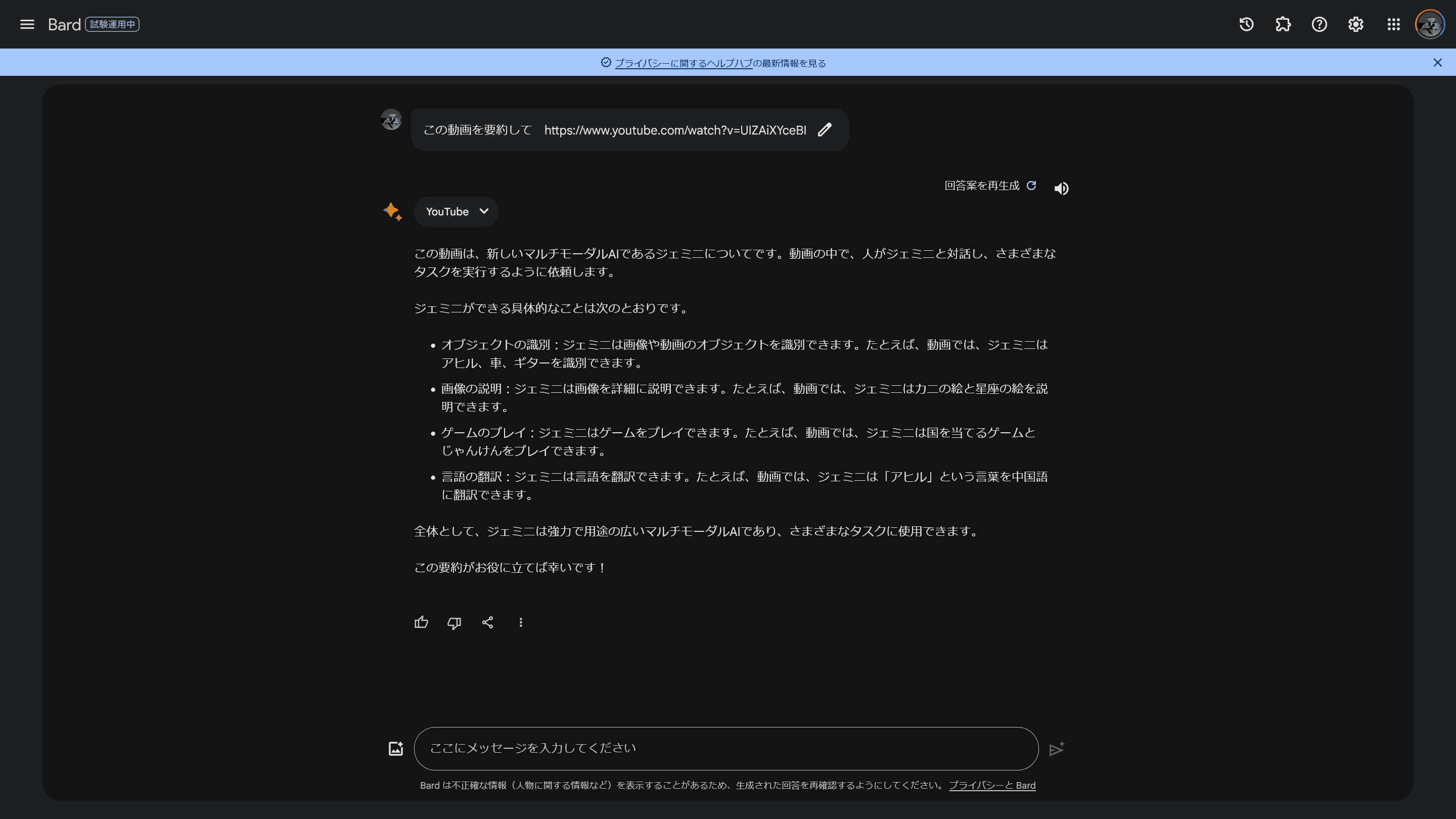Click the 試験運用中 experimental badge

tap(112, 24)
